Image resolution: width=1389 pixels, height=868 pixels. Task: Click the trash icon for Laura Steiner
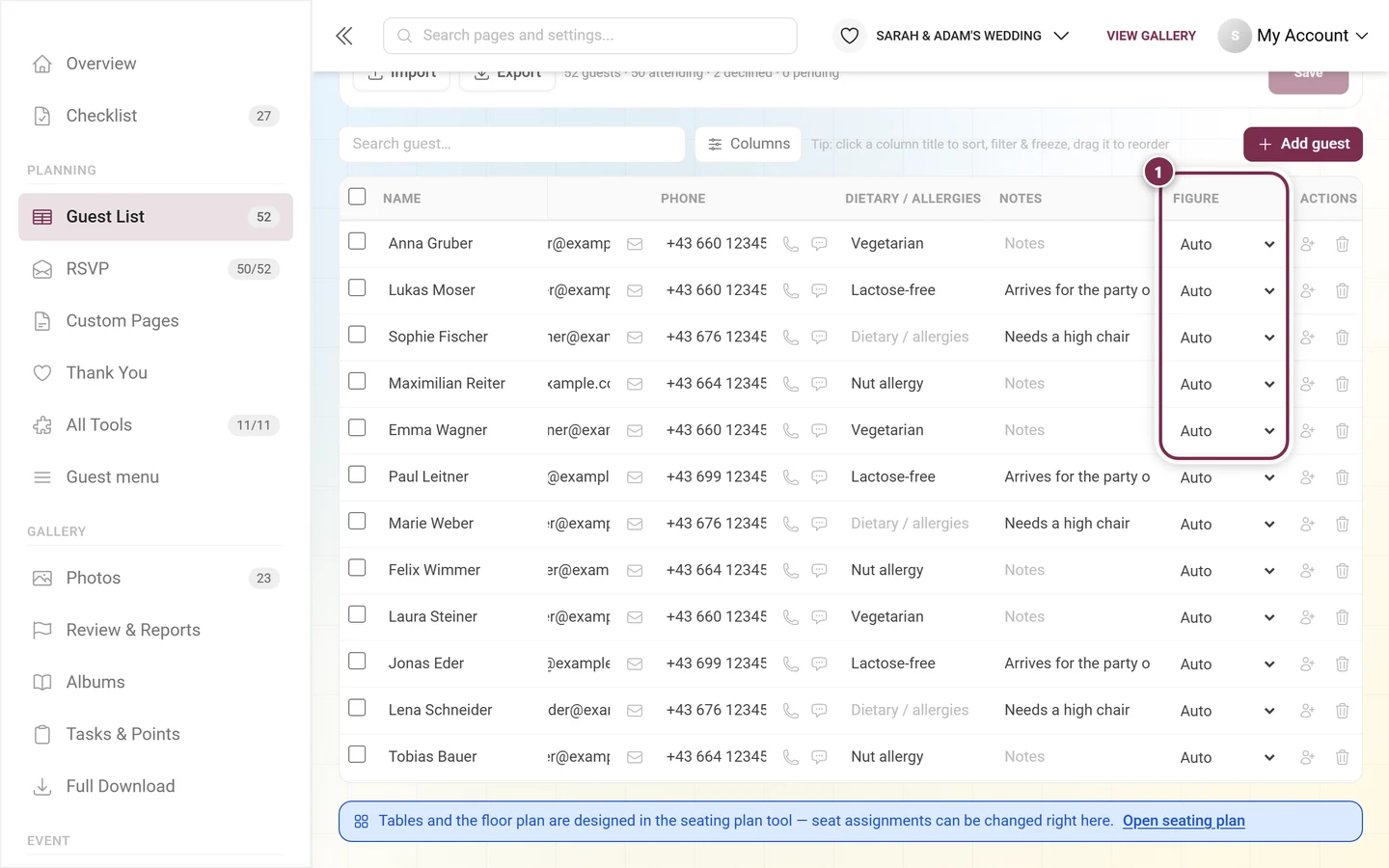click(1342, 617)
